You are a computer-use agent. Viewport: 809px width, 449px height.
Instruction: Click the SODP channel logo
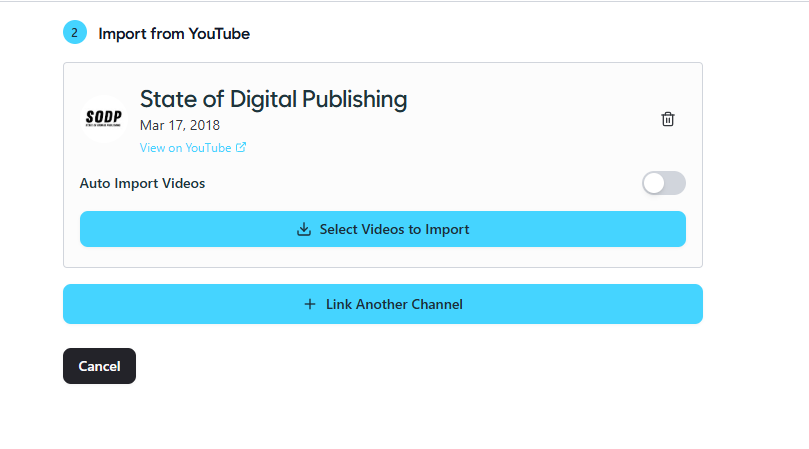tap(103, 119)
